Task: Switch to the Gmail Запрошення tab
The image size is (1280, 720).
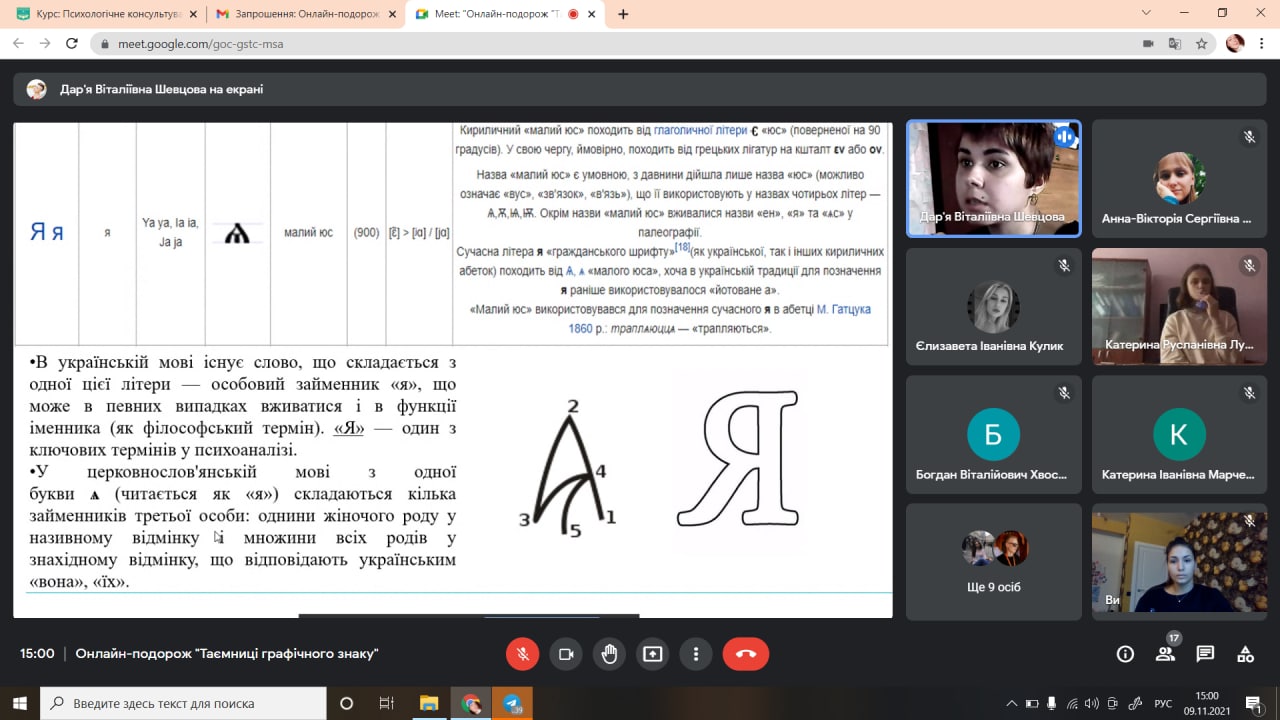Action: (x=300, y=14)
